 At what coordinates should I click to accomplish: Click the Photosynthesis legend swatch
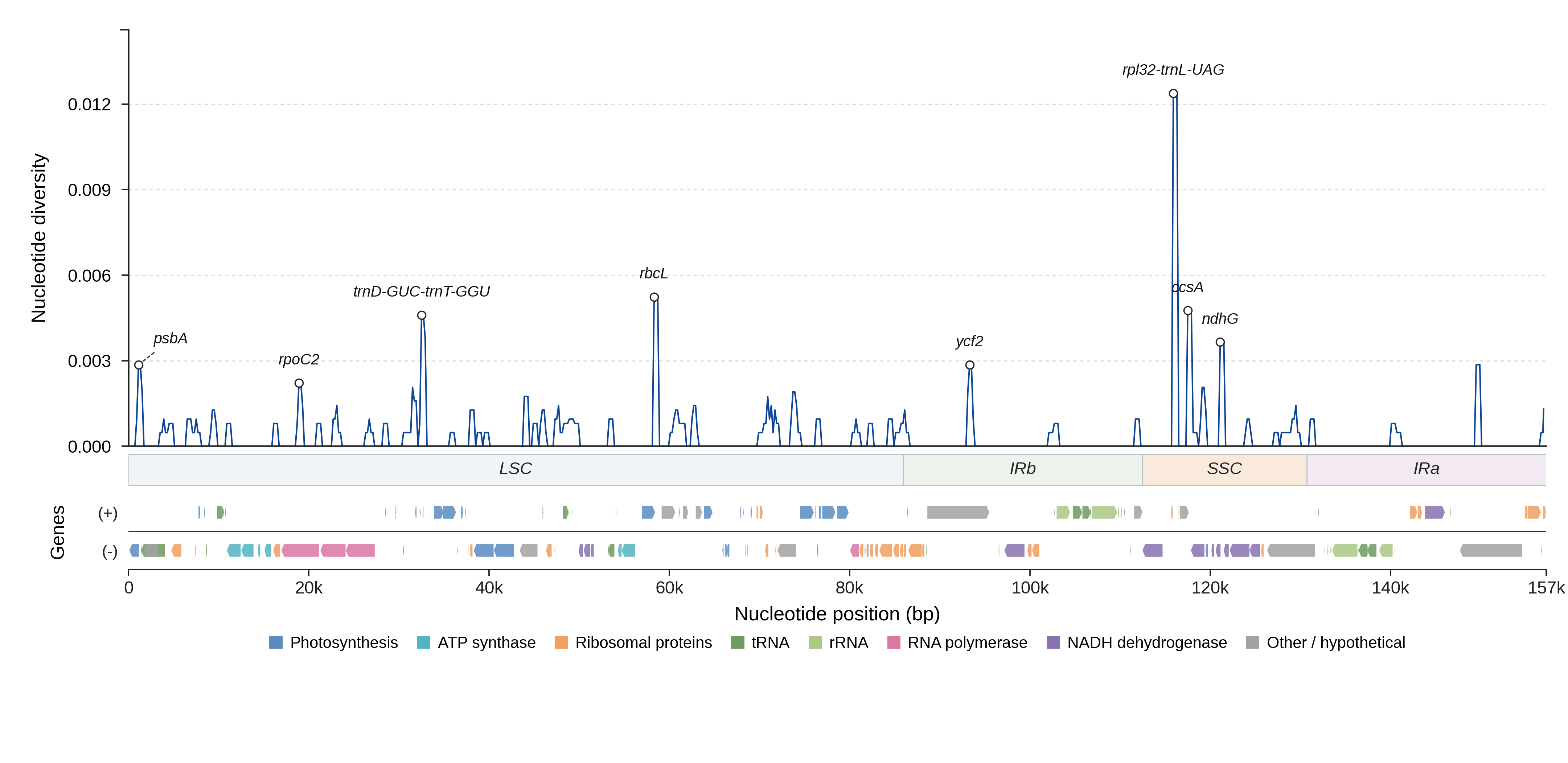[x=276, y=642]
